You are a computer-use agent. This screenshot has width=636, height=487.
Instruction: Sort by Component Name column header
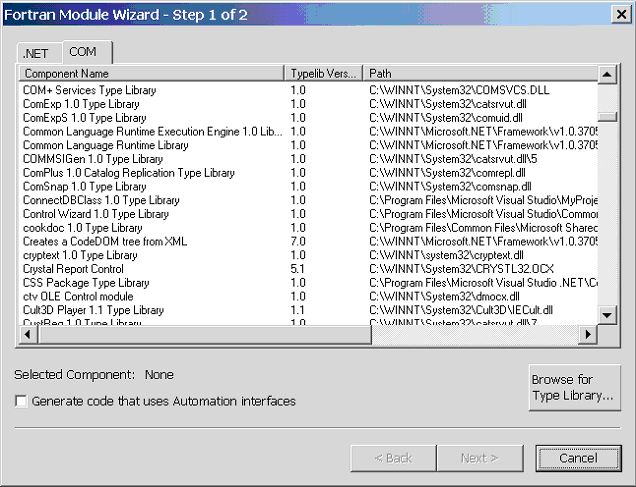click(151, 73)
